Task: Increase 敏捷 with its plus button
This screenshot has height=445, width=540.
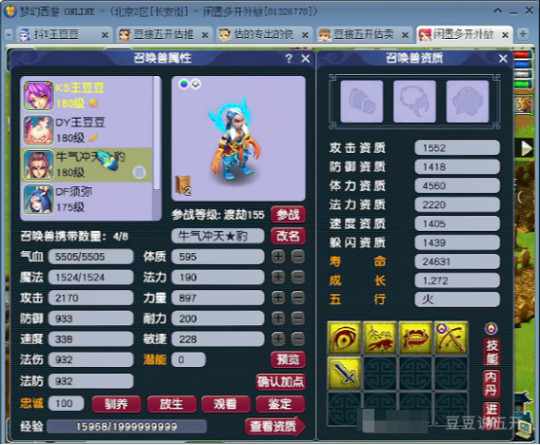Action: [278, 339]
